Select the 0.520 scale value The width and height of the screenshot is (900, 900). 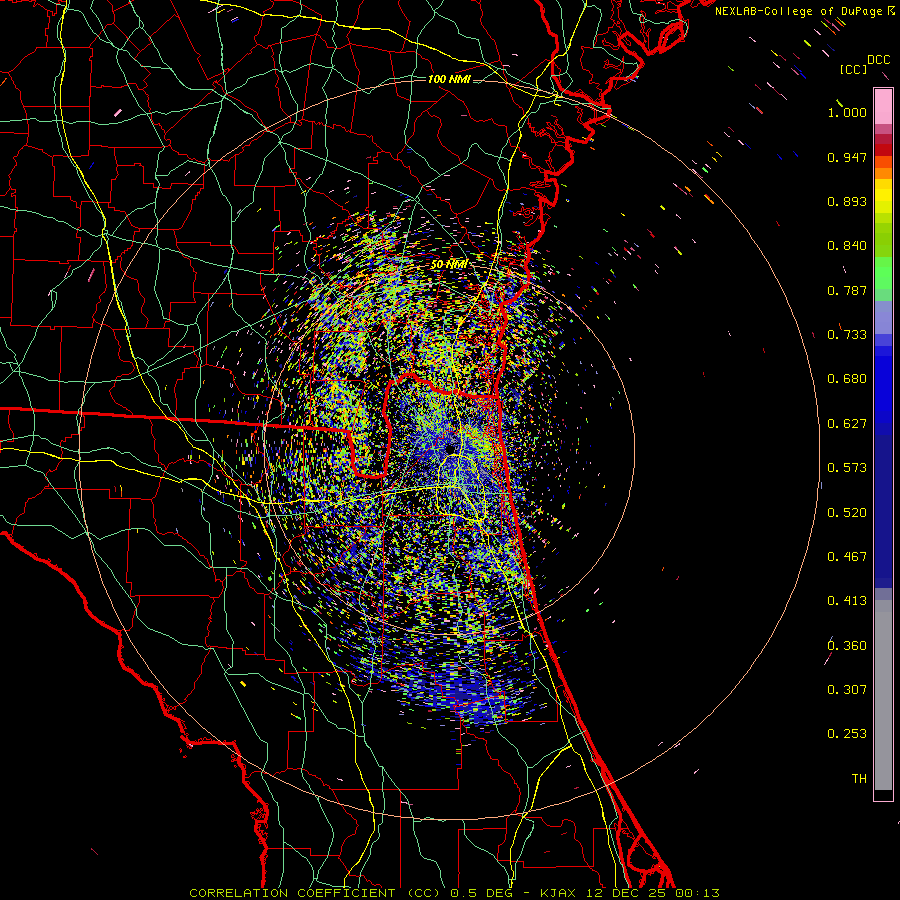point(847,513)
